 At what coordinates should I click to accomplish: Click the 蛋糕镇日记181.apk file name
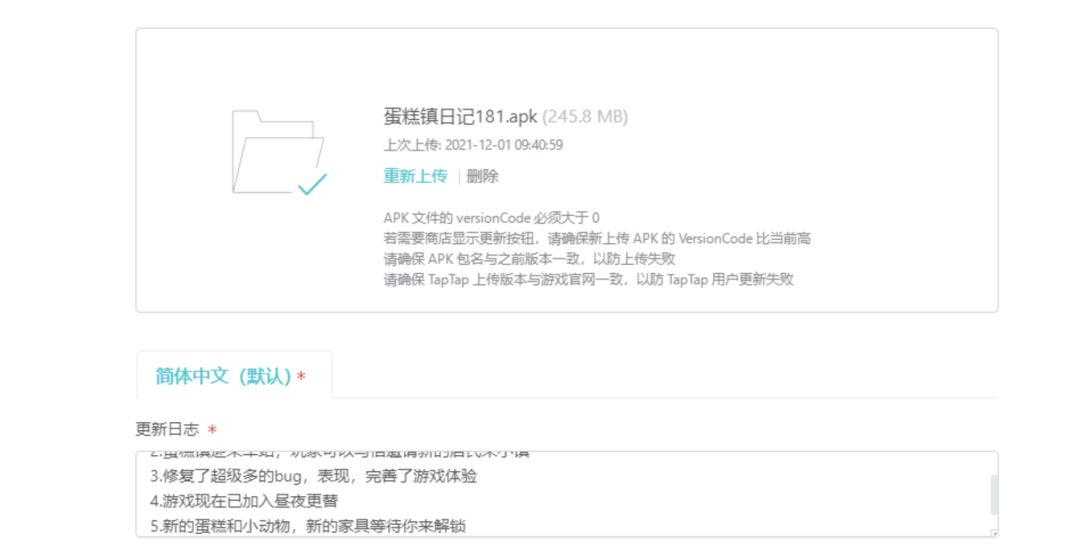pyautogui.click(x=460, y=116)
